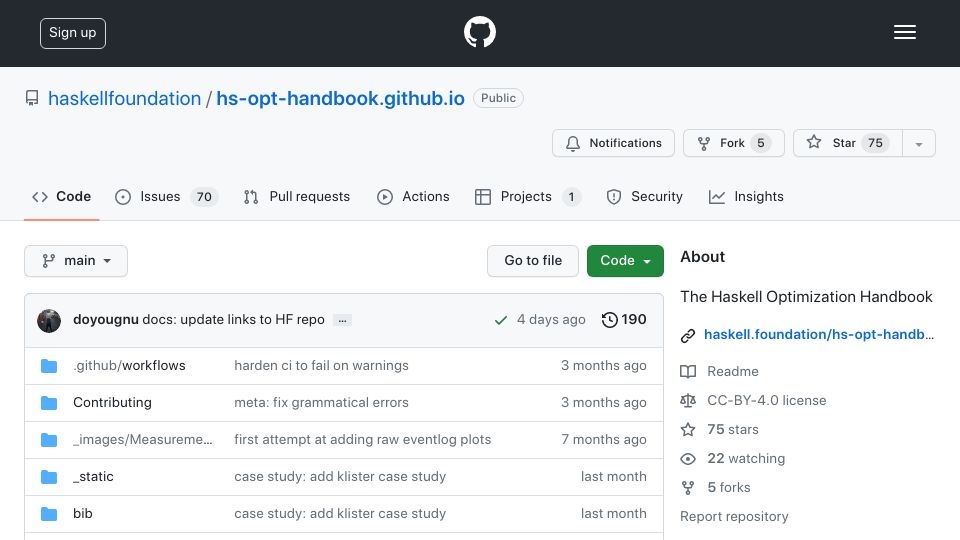Viewport: 960px width, 540px height.
Task: Open 'harden ci to fail on warnings' commit
Action: coord(321,366)
